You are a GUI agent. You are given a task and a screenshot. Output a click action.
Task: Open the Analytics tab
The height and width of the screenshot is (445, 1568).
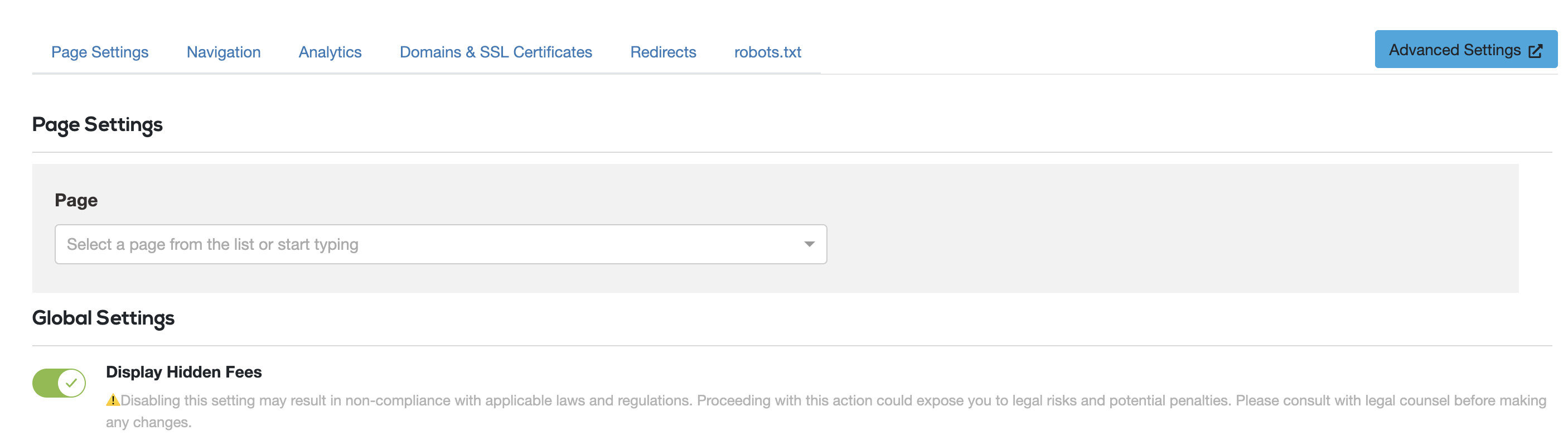(330, 52)
